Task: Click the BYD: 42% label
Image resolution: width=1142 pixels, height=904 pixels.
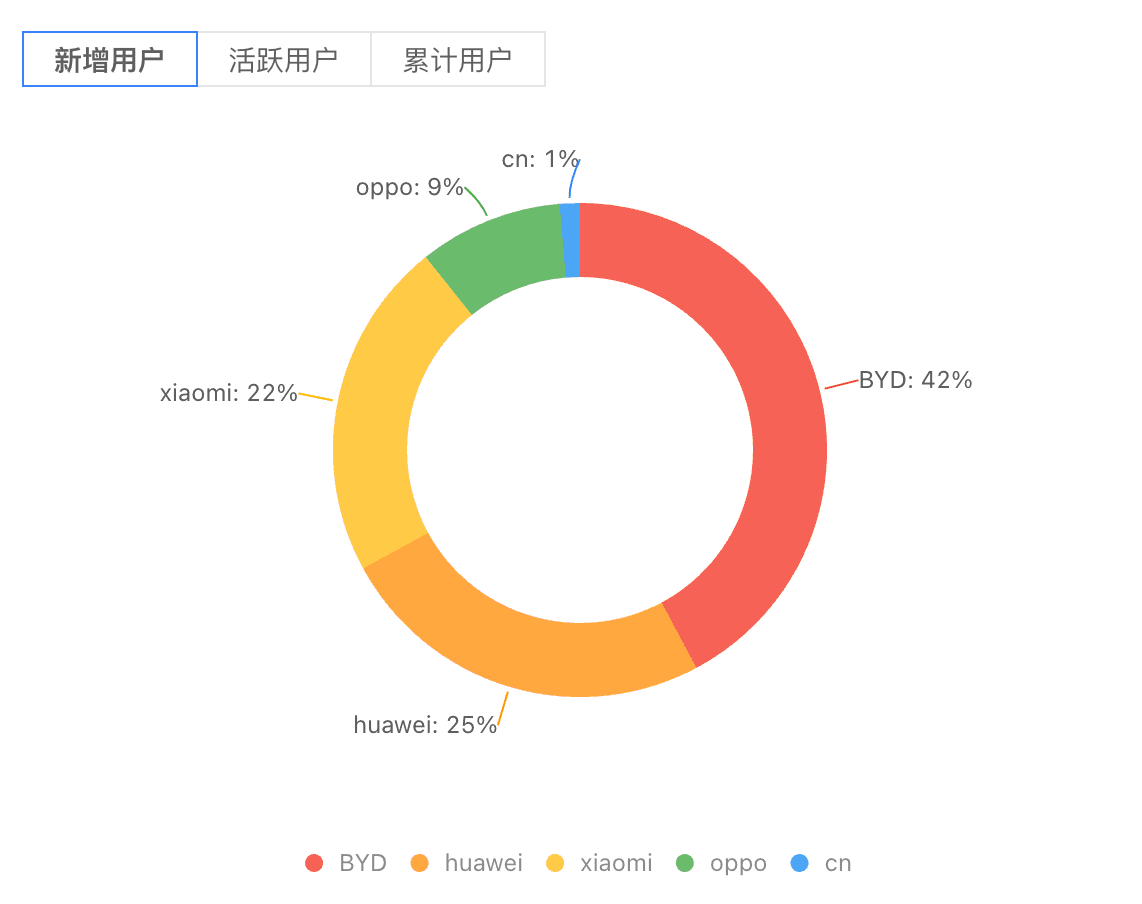Action: (916, 380)
